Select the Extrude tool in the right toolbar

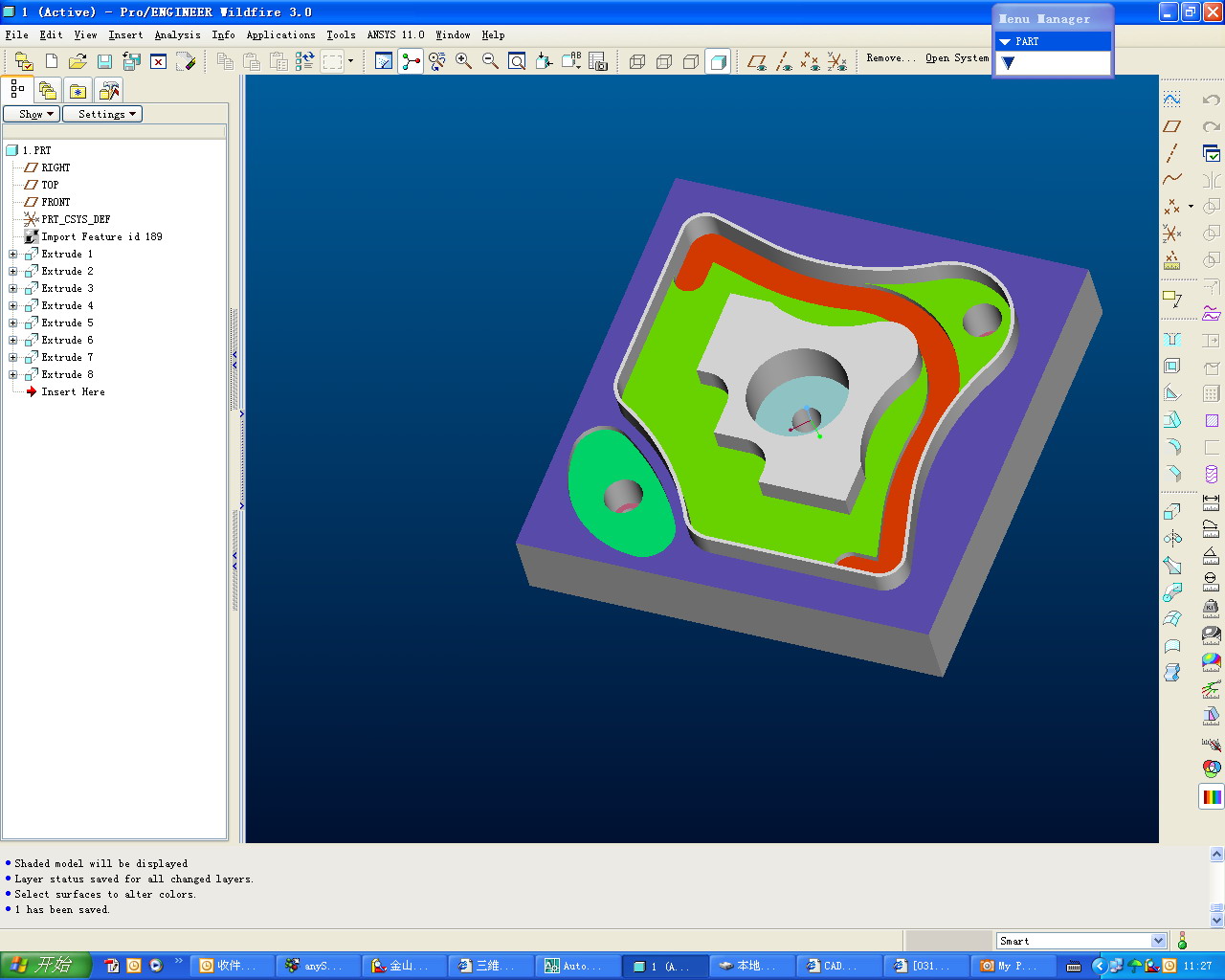[x=1172, y=511]
